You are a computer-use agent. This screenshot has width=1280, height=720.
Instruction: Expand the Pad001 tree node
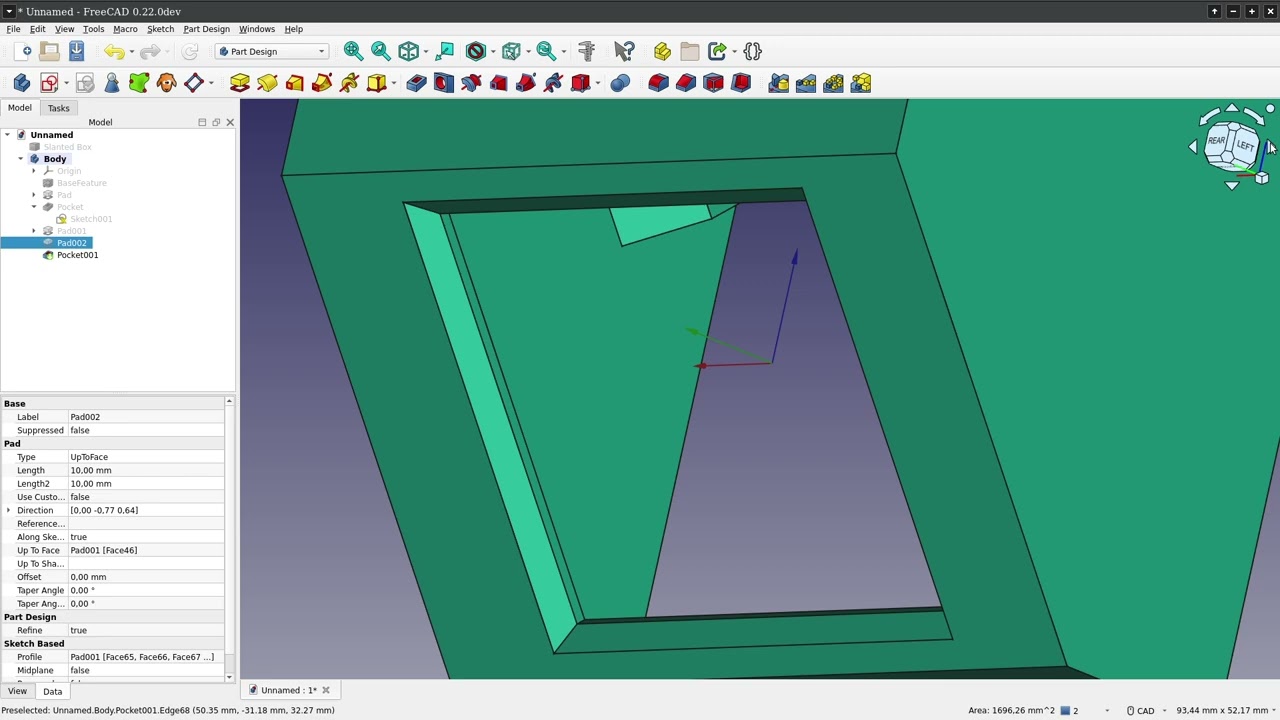click(x=34, y=231)
